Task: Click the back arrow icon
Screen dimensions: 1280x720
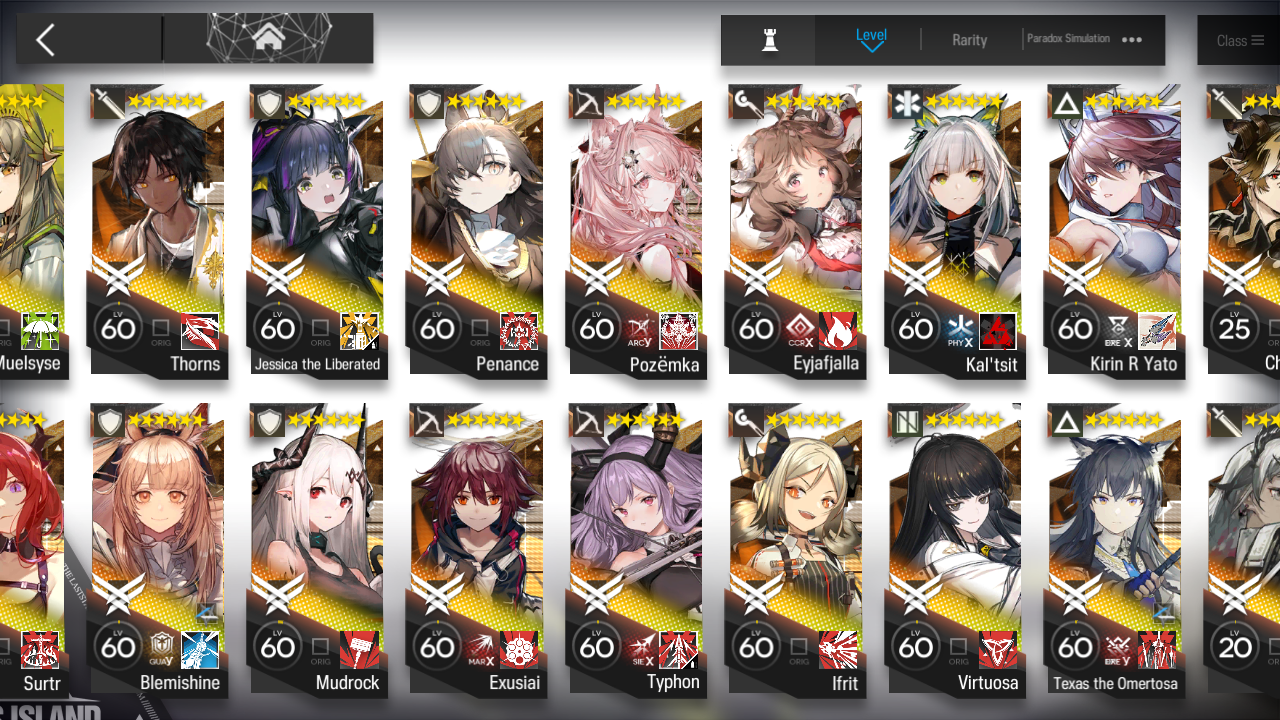Action: coord(45,40)
